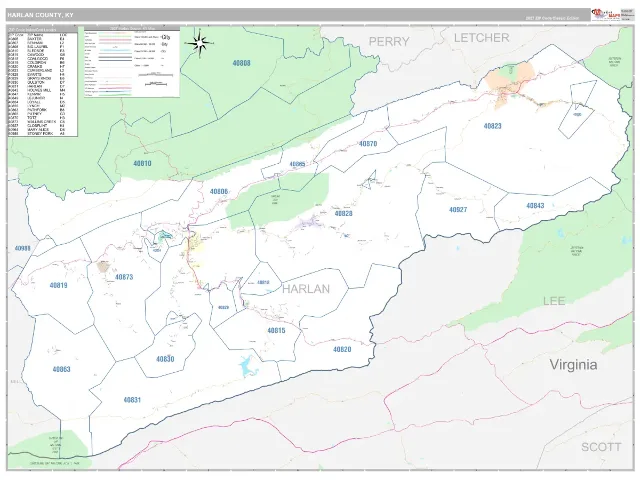The image size is (640, 480).
Task: Click the PERRY county label
Action: tap(389, 41)
